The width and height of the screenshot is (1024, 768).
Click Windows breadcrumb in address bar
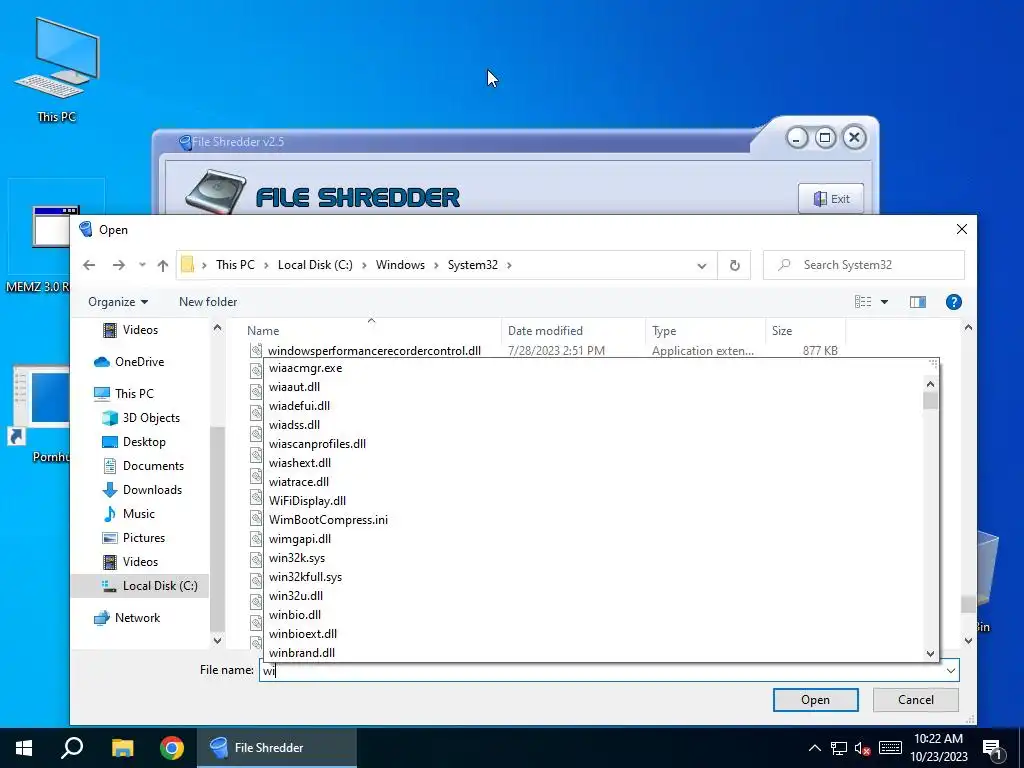(400, 265)
